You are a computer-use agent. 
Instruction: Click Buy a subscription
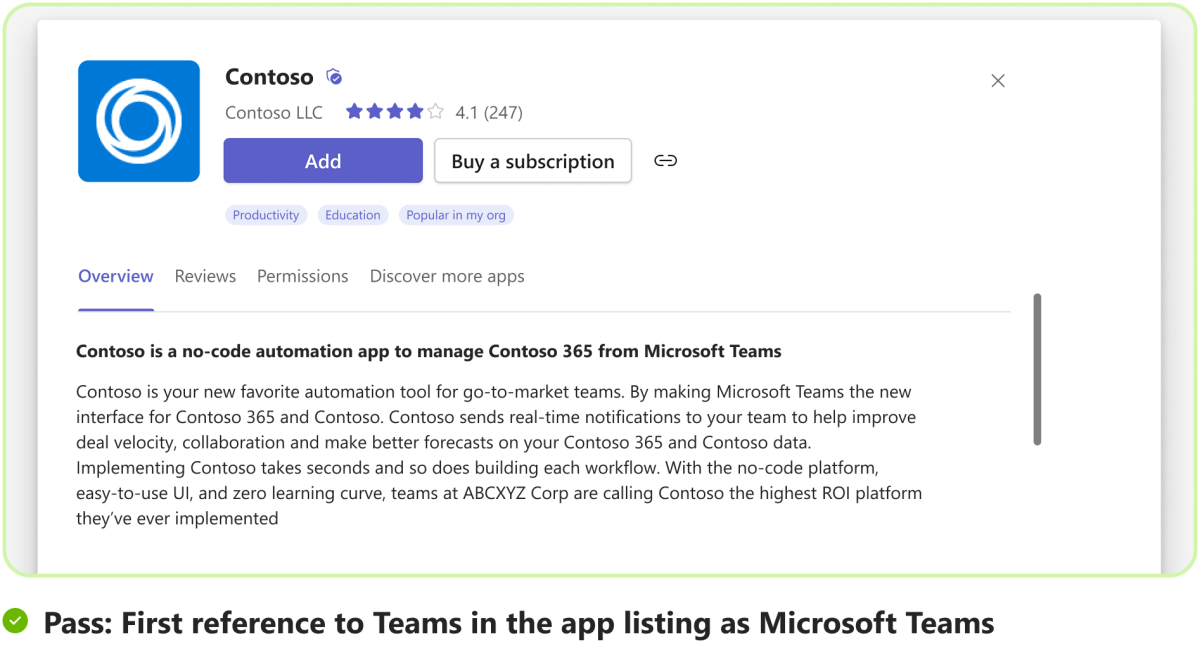(532, 160)
